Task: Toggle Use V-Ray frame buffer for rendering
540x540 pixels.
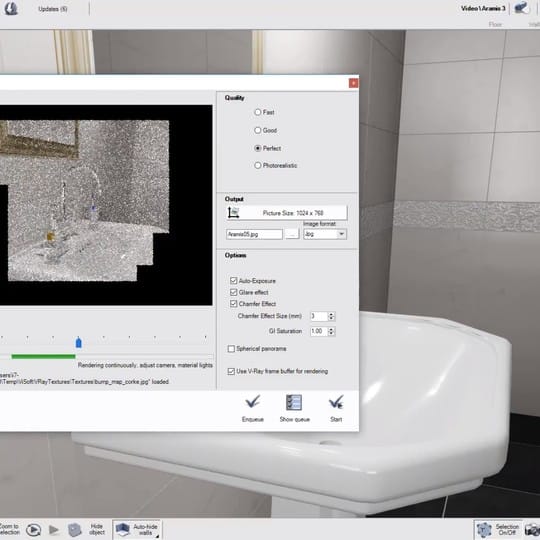Action: 231,371
